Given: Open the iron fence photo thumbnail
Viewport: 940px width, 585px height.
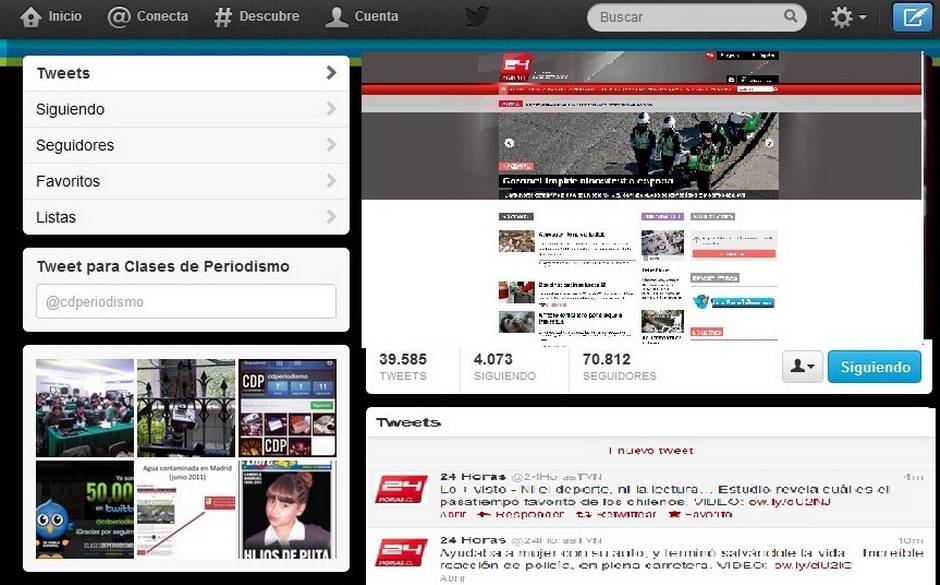Looking at the screenshot, I should pos(186,408).
